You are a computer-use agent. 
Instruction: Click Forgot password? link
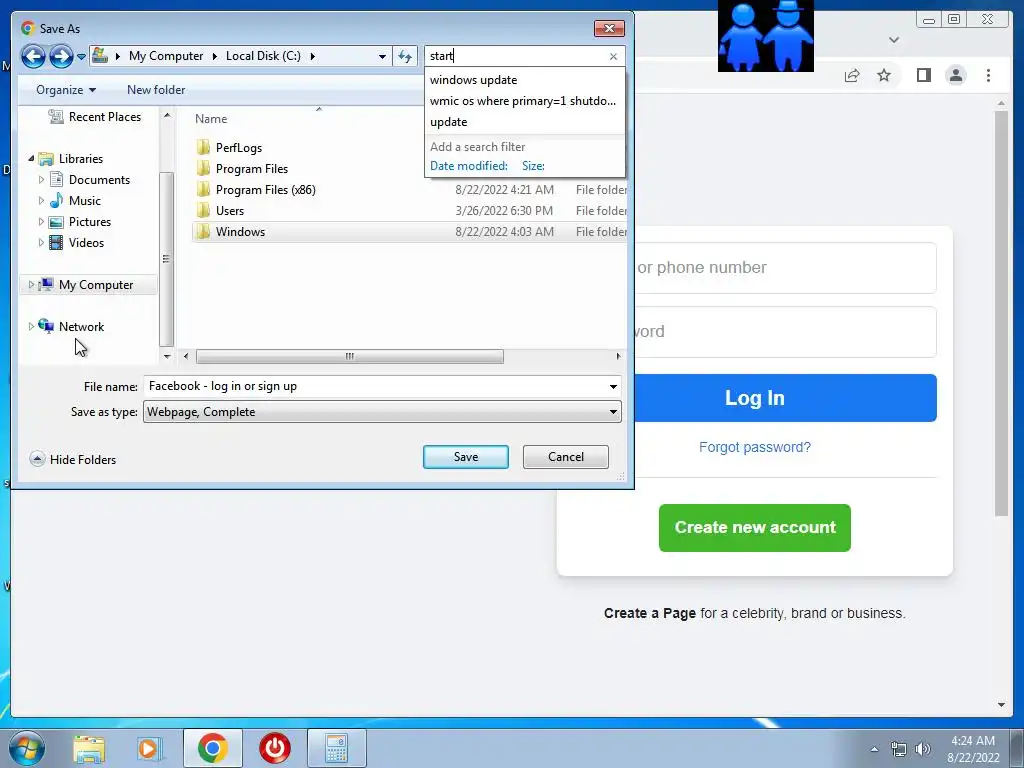coord(755,447)
